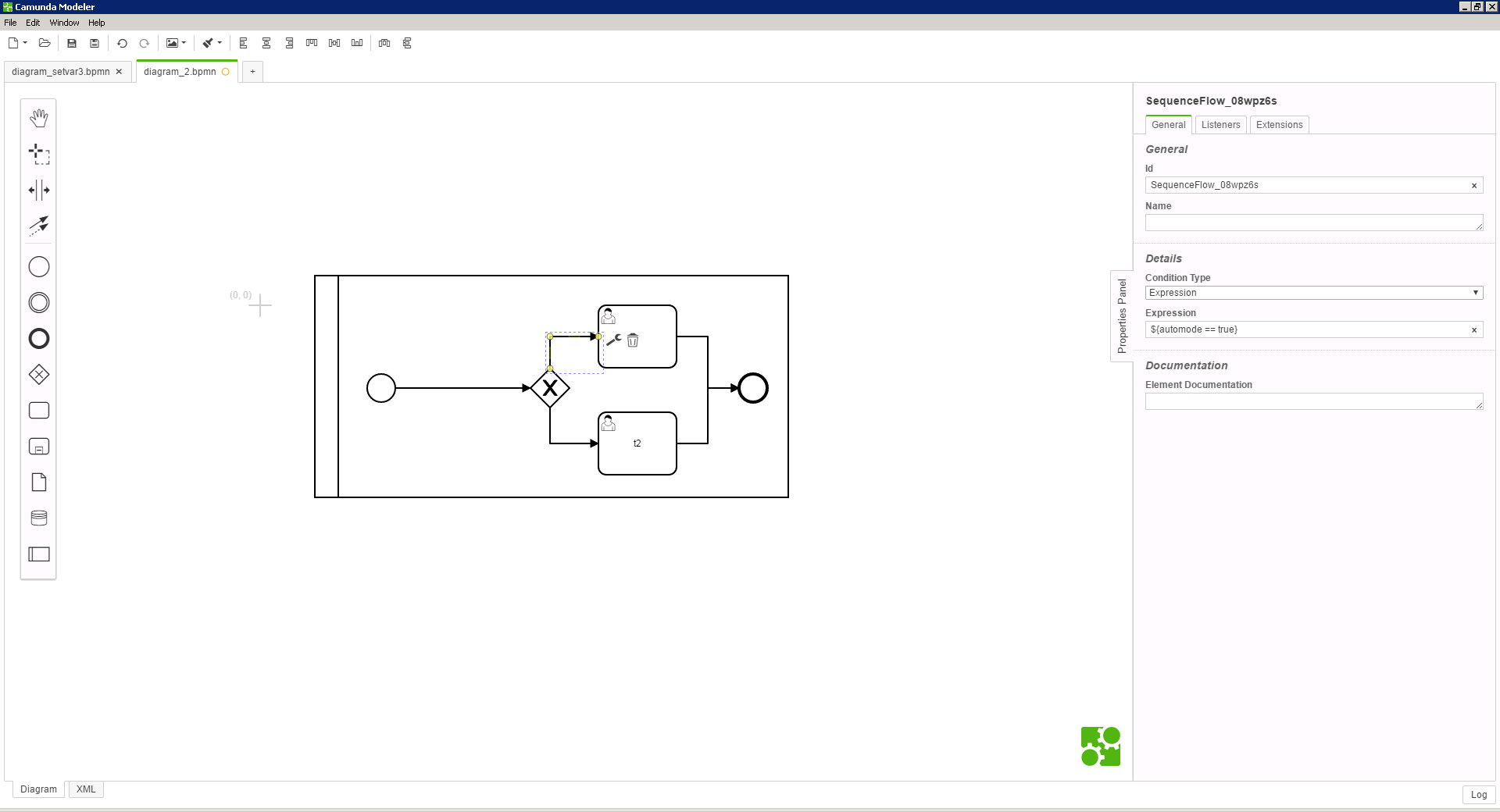Screen dimensions: 1500x812
Task: Open the Edit menu
Action: coord(33,23)
